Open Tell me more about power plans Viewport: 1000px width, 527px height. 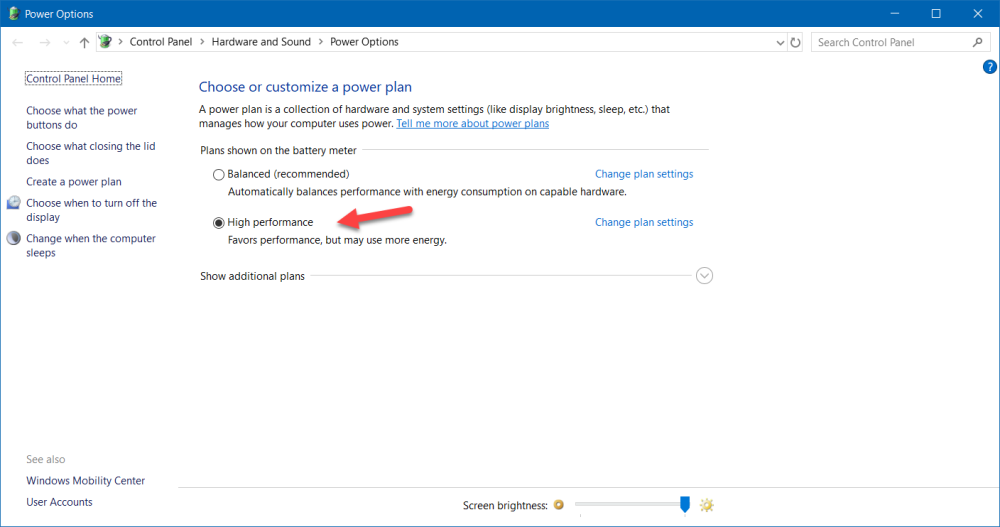473,124
